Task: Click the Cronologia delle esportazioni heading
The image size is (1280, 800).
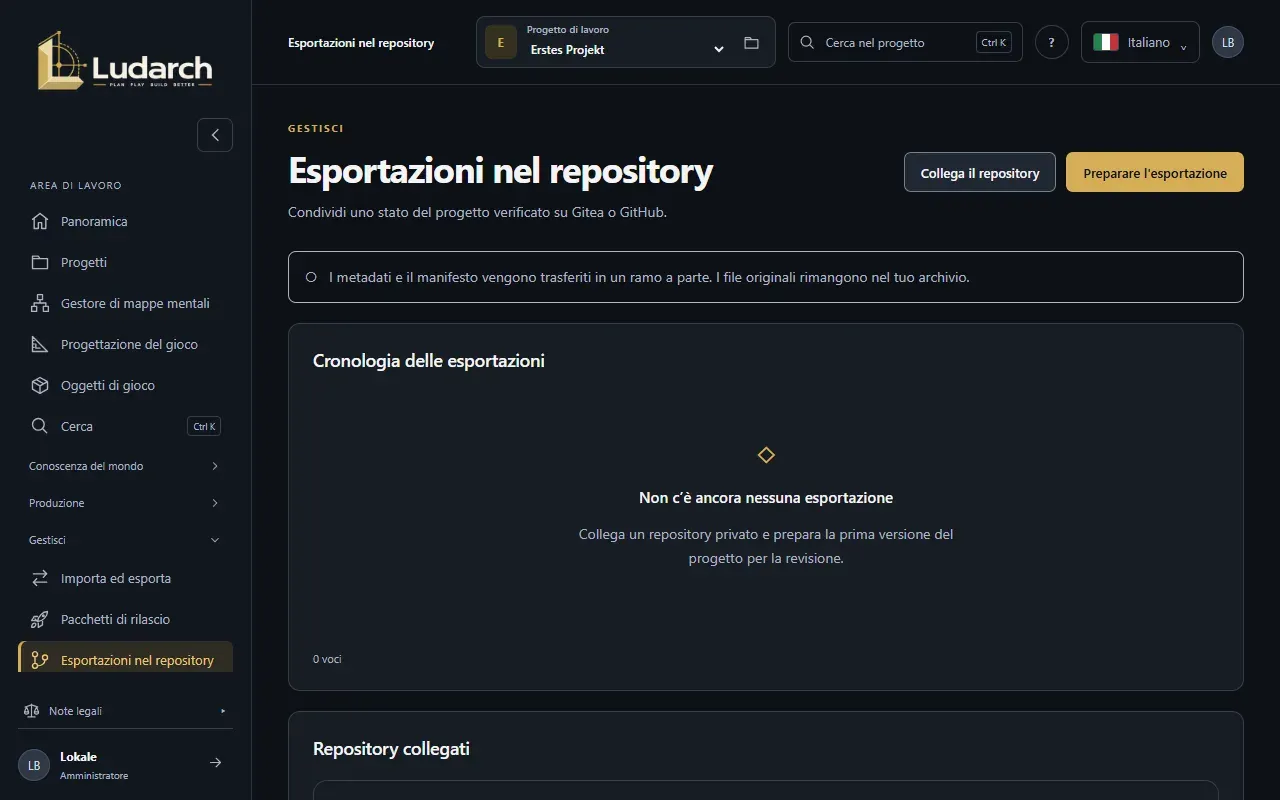Action: click(x=429, y=361)
